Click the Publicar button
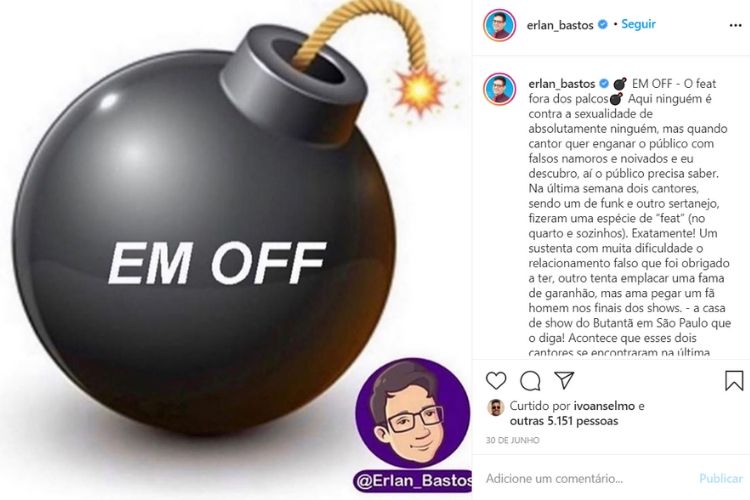Screen dimensions: 750x500 coord(721,478)
